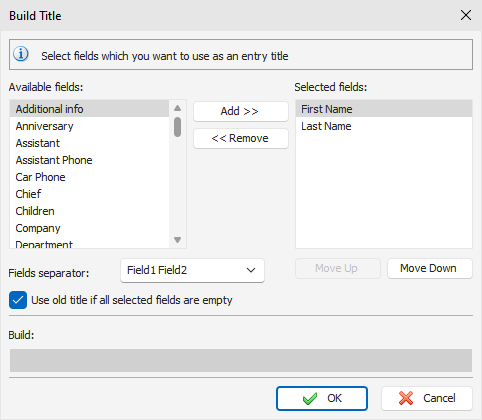Select 'Department' in Available fields
482x420 pixels.
89,243
